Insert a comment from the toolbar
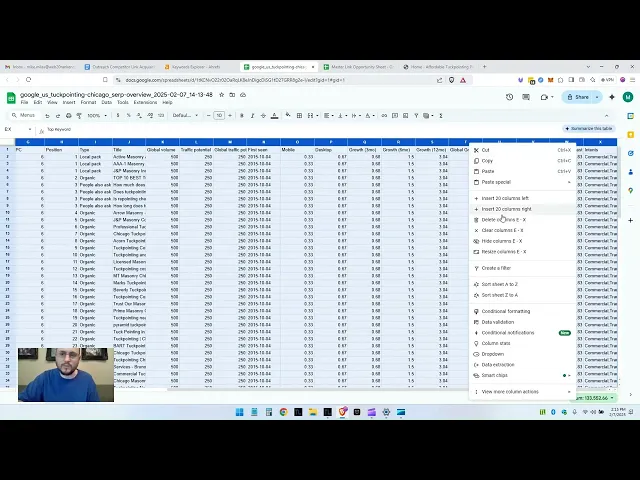Image resolution: width=640 pixels, height=480 pixels. (395, 116)
